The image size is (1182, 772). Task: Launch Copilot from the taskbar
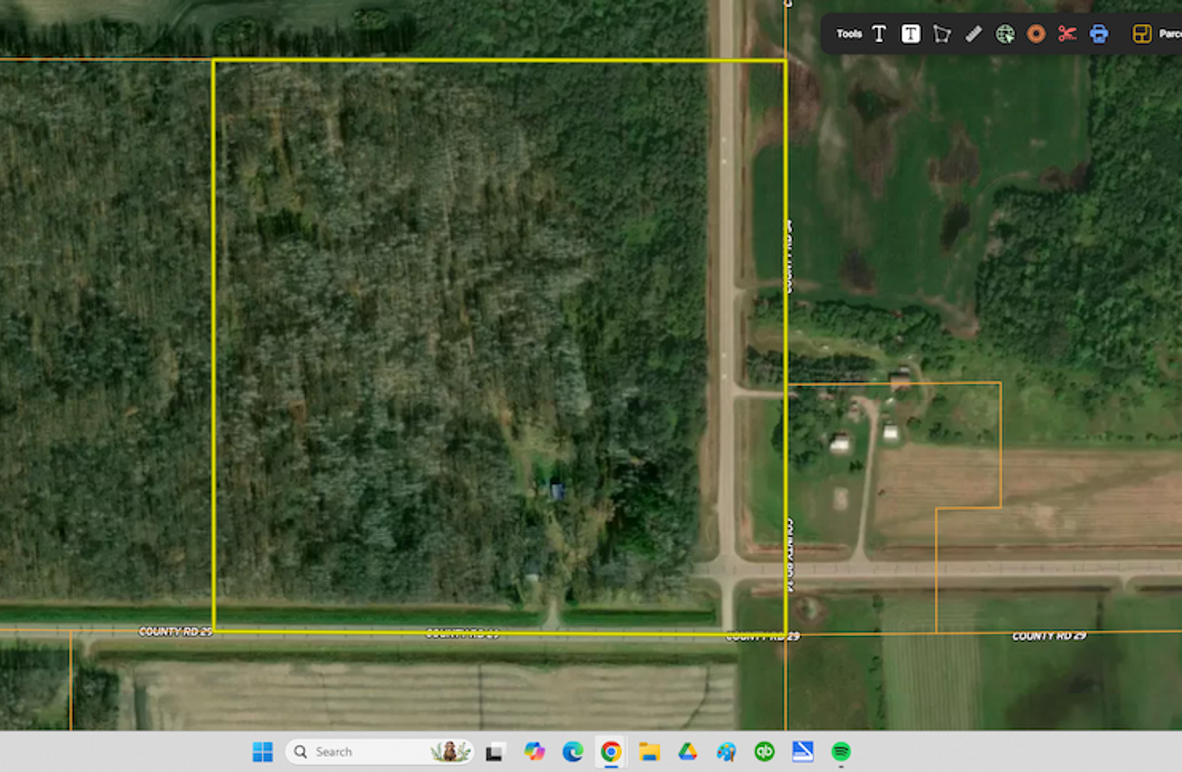(534, 752)
